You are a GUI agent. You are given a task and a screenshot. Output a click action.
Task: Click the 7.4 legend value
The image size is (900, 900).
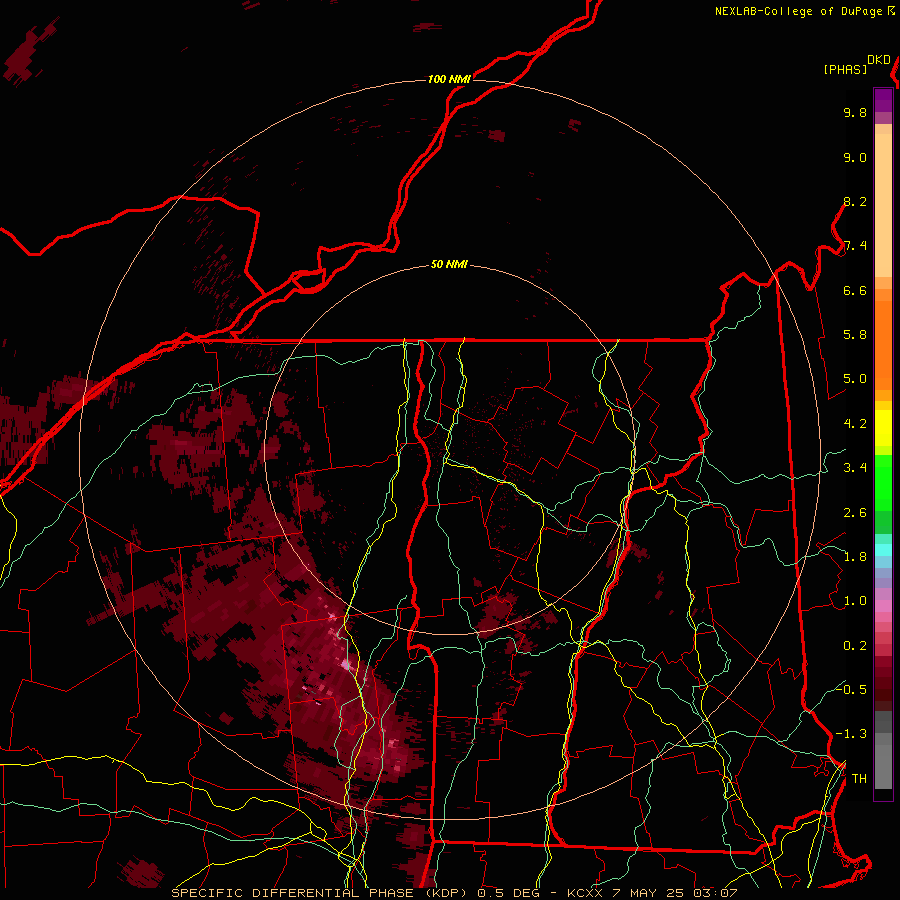[855, 246]
